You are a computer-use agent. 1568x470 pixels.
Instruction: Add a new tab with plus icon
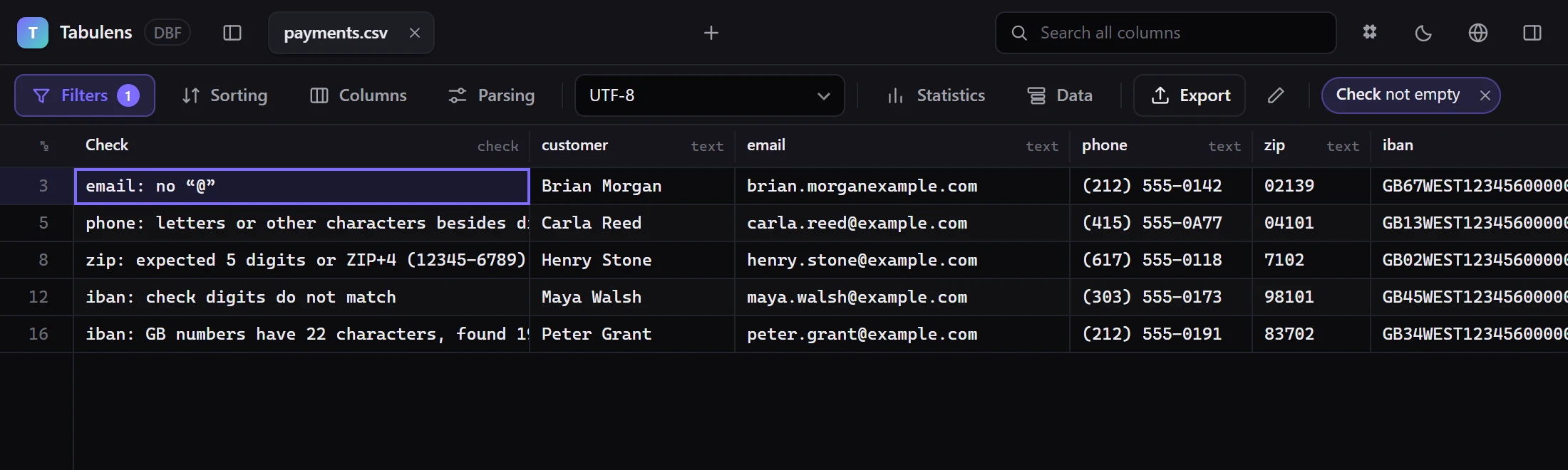711,33
